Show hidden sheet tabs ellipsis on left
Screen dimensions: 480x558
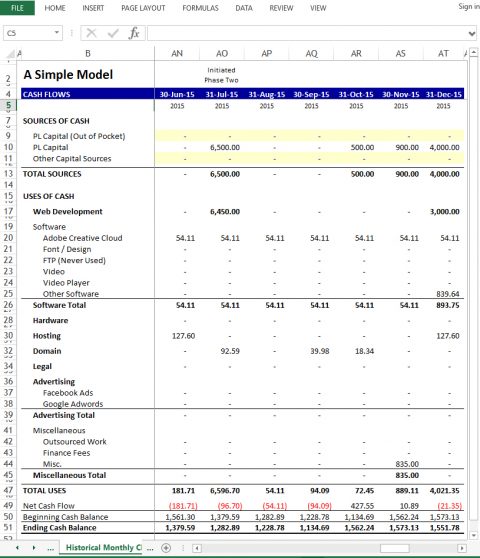point(51,548)
